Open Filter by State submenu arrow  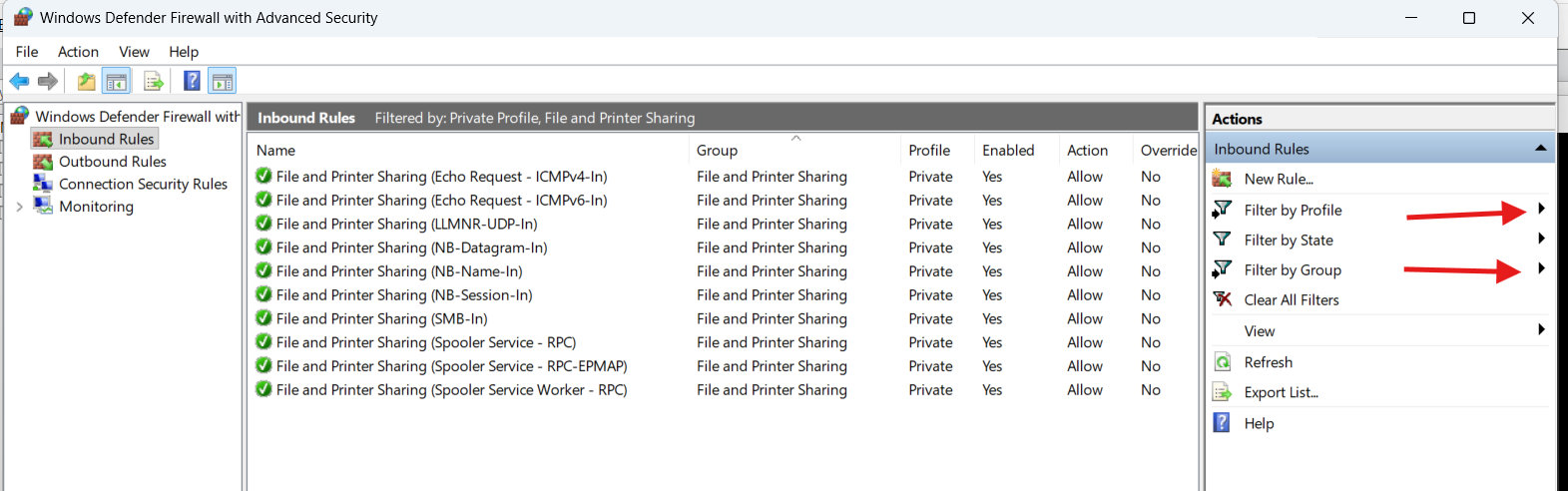click(1541, 239)
